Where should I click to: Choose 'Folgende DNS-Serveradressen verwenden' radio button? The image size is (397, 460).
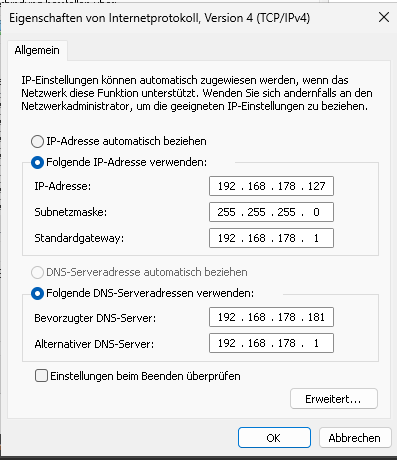click(x=37, y=294)
